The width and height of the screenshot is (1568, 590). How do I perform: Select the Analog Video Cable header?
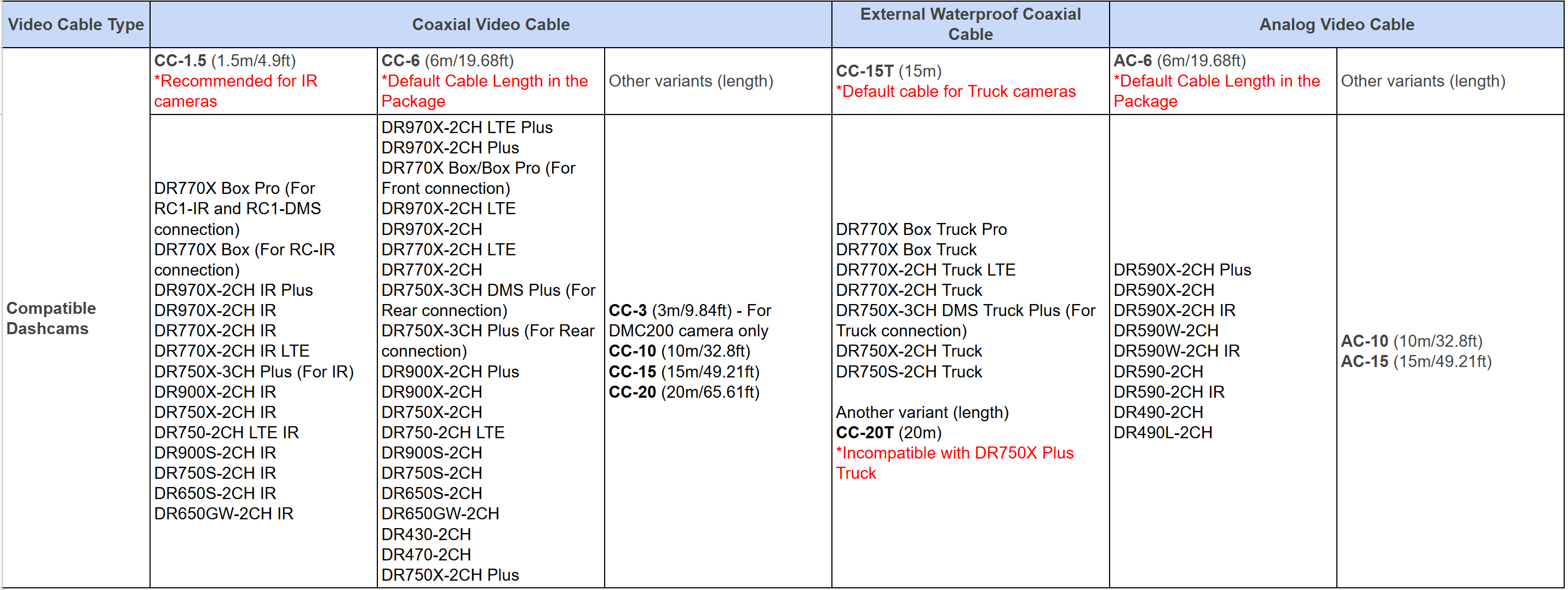pyautogui.click(x=1337, y=24)
